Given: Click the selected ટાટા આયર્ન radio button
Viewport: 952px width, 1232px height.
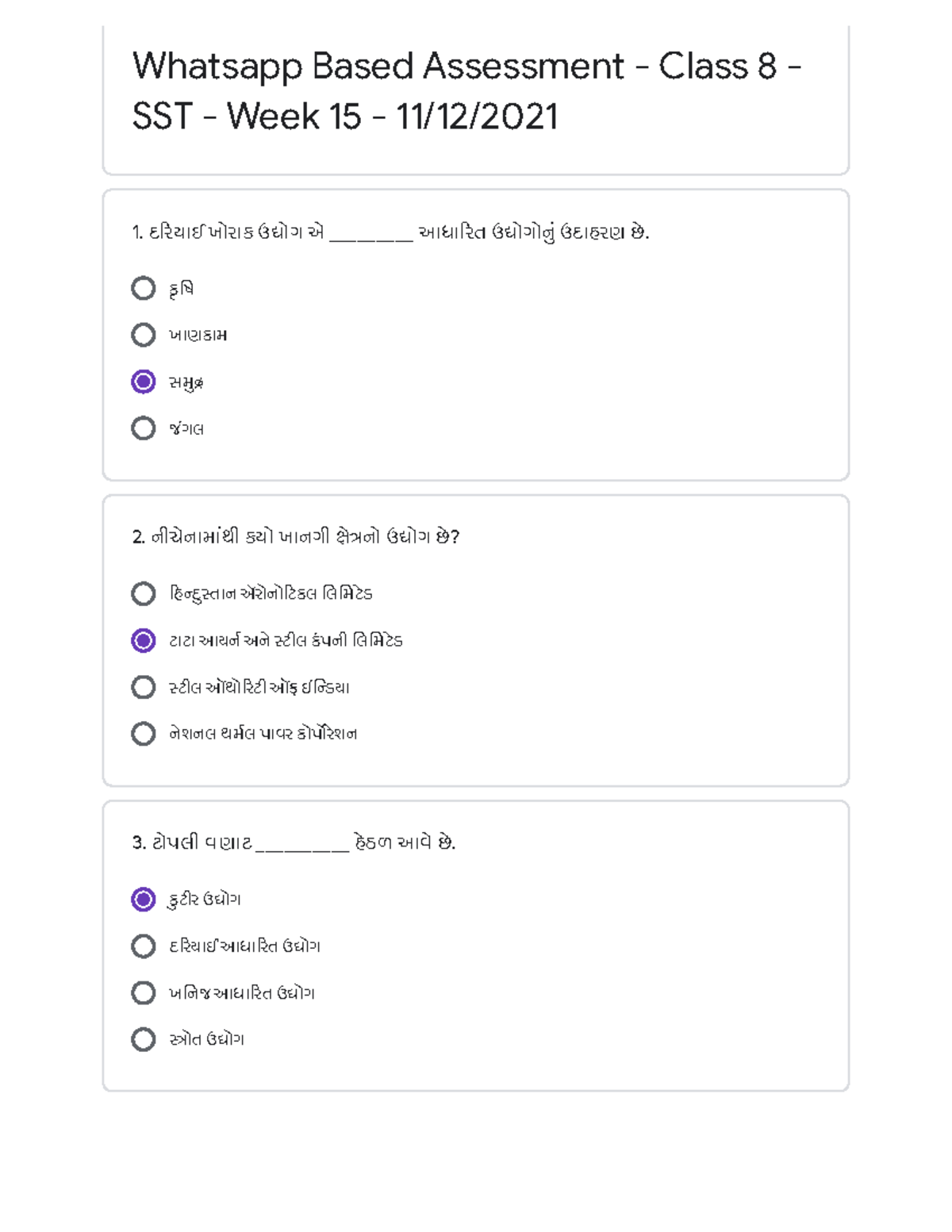Looking at the screenshot, I should (x=143, y=640).
